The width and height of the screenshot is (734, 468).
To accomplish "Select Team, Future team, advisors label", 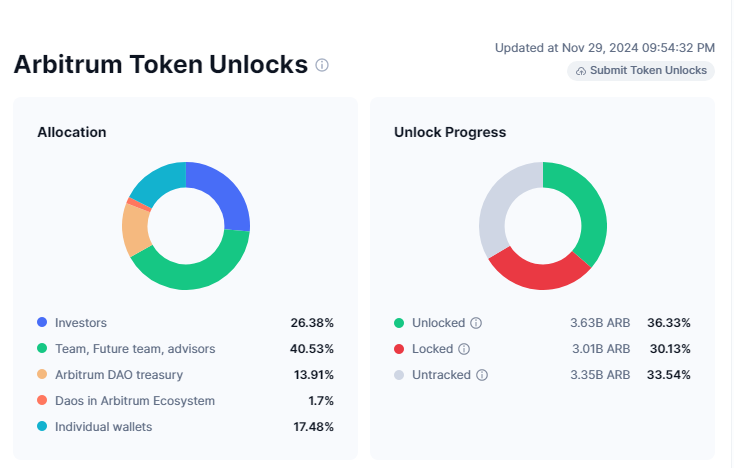I will tap(135, 349).
